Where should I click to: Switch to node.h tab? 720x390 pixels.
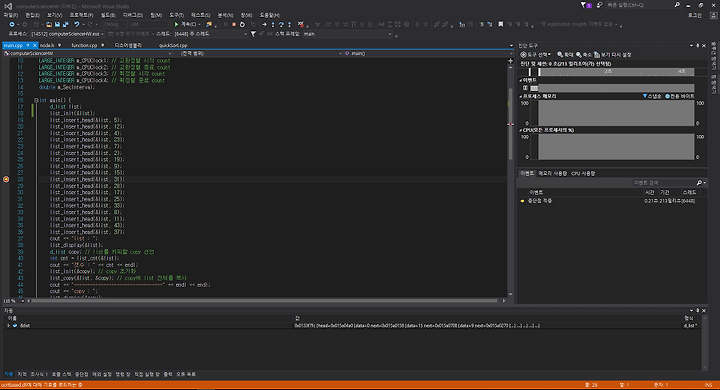coord(47,45)
